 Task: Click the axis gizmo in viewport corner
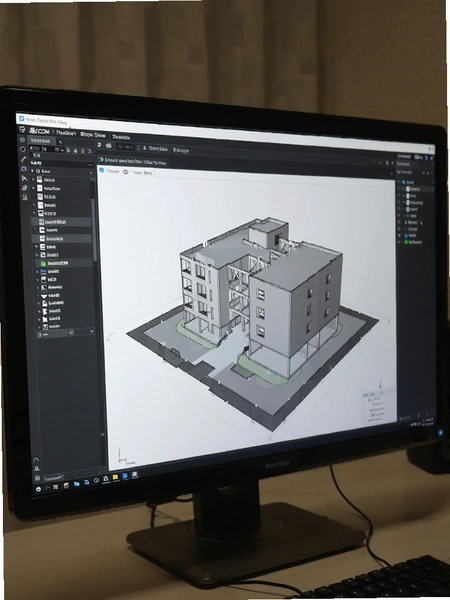pyautogui.click(x=122, y=457)
